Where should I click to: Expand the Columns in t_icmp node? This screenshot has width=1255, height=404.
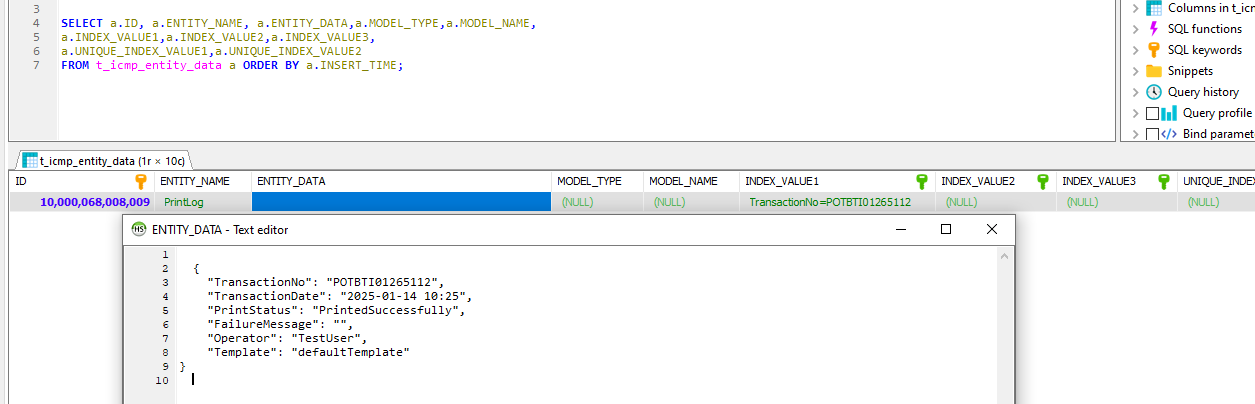[1135, 8]
